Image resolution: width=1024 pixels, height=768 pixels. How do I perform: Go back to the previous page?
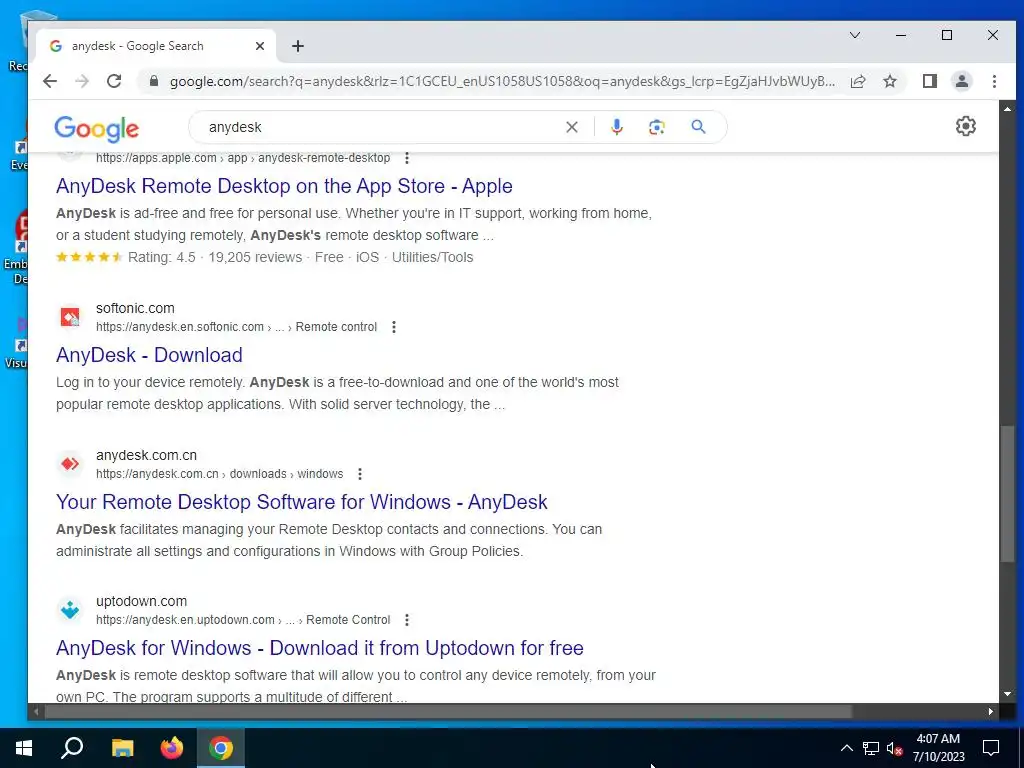[x=50, y=81]
